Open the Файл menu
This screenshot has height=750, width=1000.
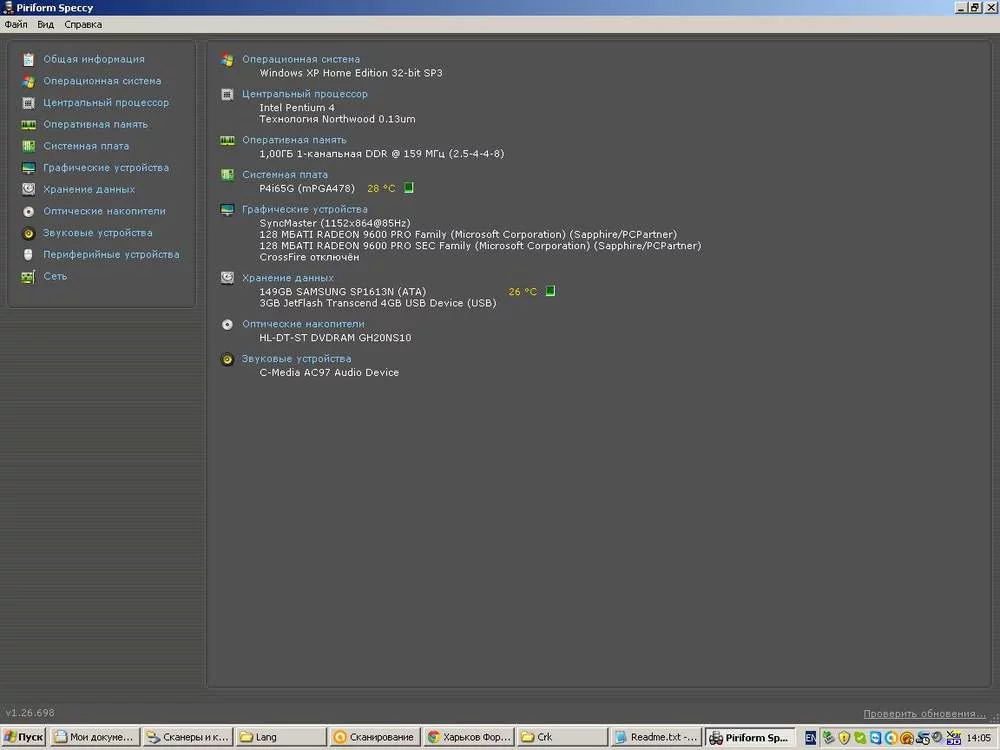16,24
